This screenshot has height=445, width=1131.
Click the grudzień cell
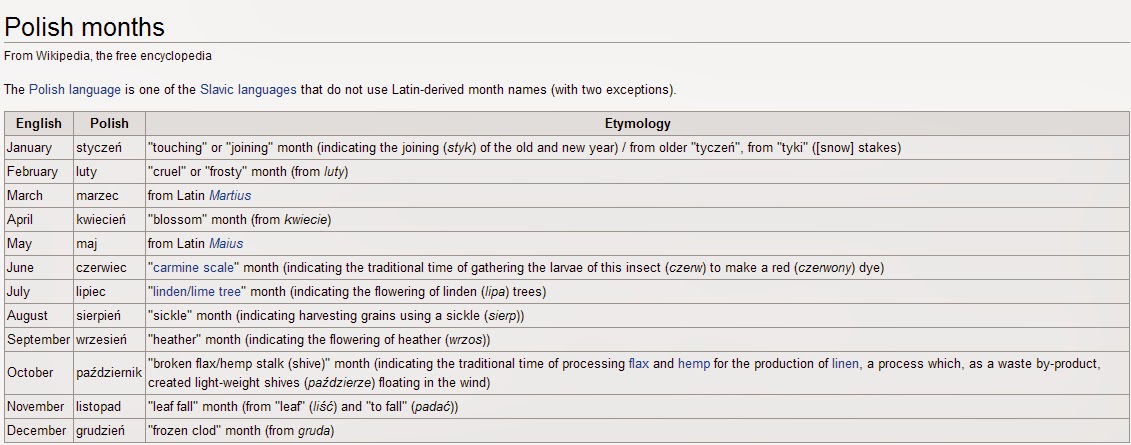point(110,431)
